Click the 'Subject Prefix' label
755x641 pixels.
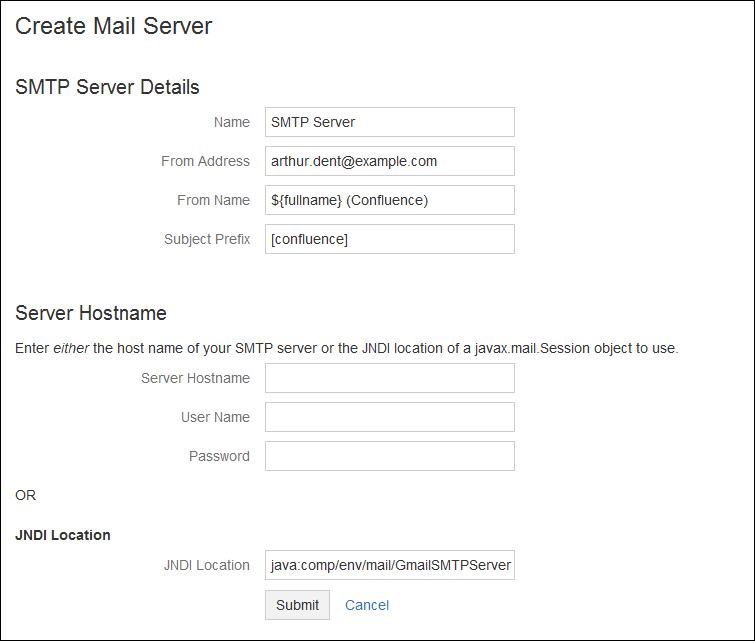[207, 239]
